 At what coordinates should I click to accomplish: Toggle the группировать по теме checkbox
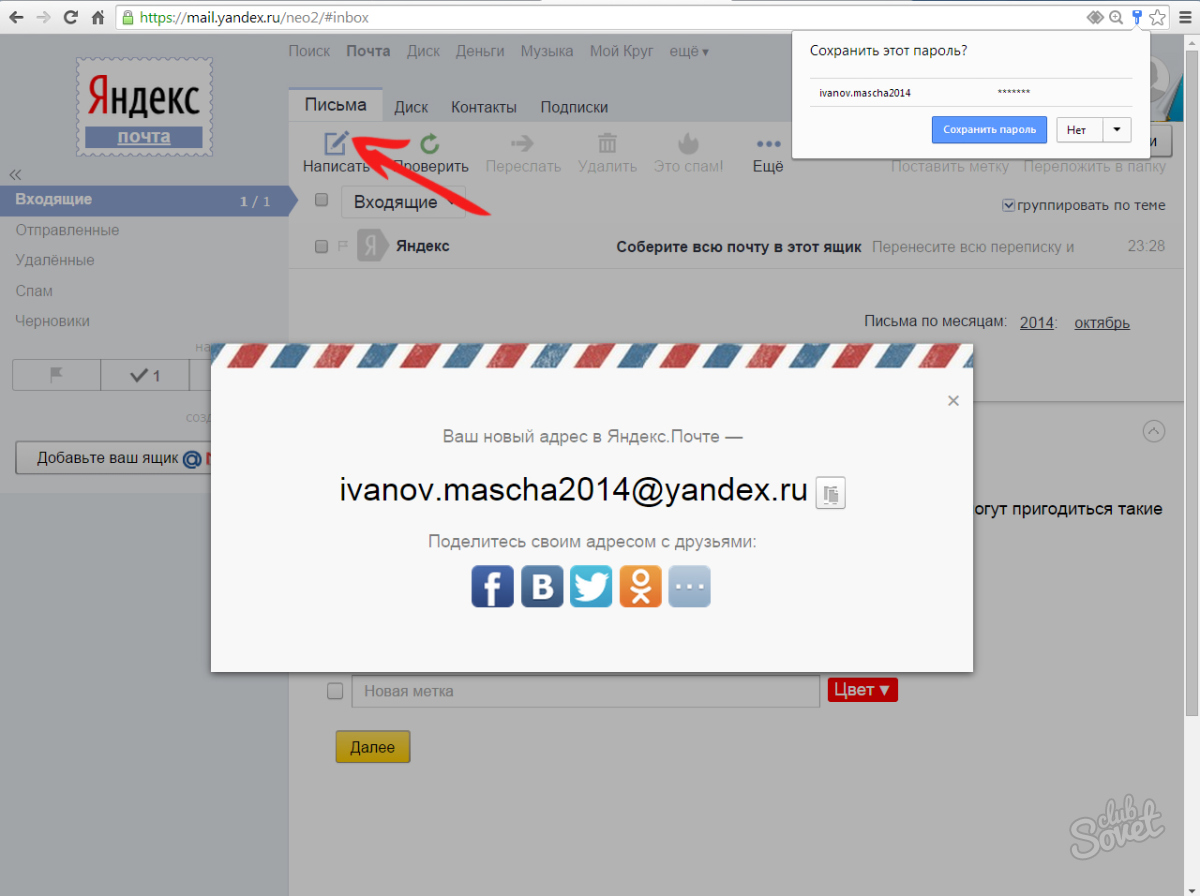click(1009, 205)
